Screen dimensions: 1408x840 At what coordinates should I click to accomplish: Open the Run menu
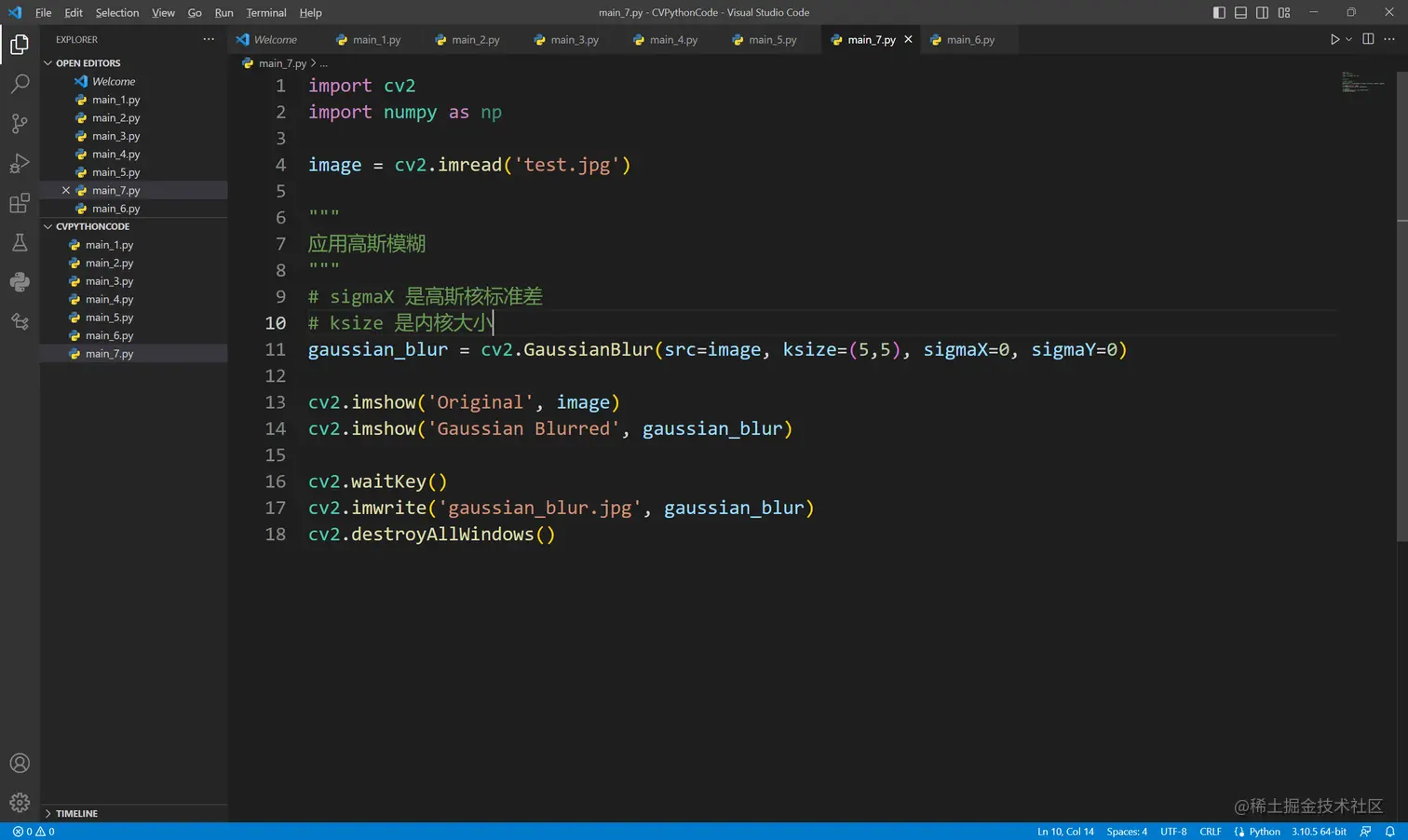[223, 12]
